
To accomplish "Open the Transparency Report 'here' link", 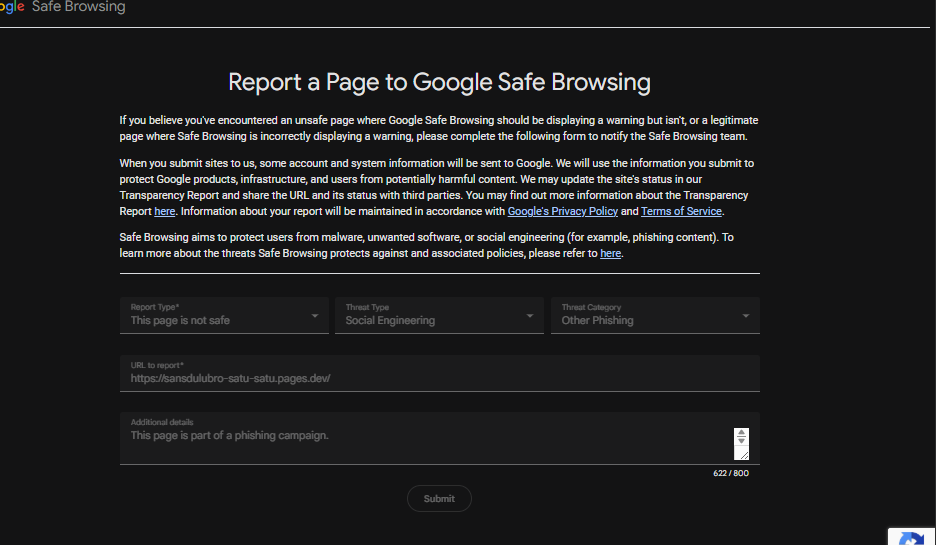I will pos(164,211).
